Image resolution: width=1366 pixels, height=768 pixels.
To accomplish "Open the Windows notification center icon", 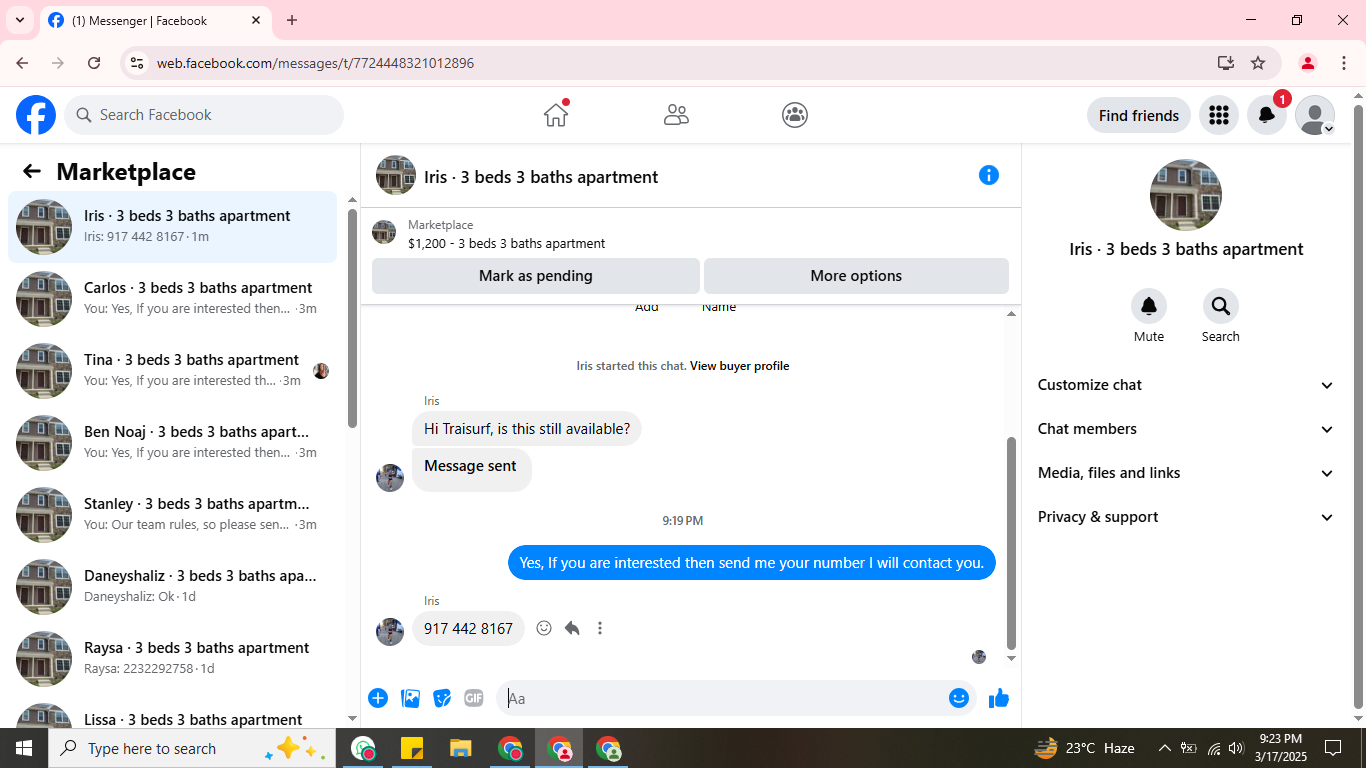I will tap(1333, 748).
